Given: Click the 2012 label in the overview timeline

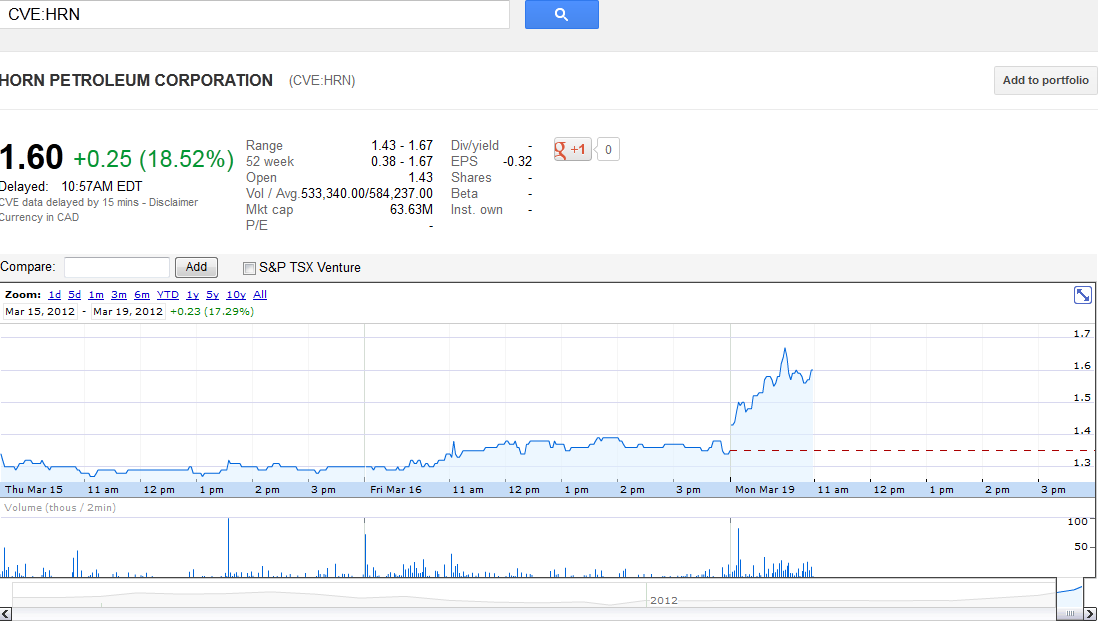Looking at the screenshot, I should coord(664,600).
